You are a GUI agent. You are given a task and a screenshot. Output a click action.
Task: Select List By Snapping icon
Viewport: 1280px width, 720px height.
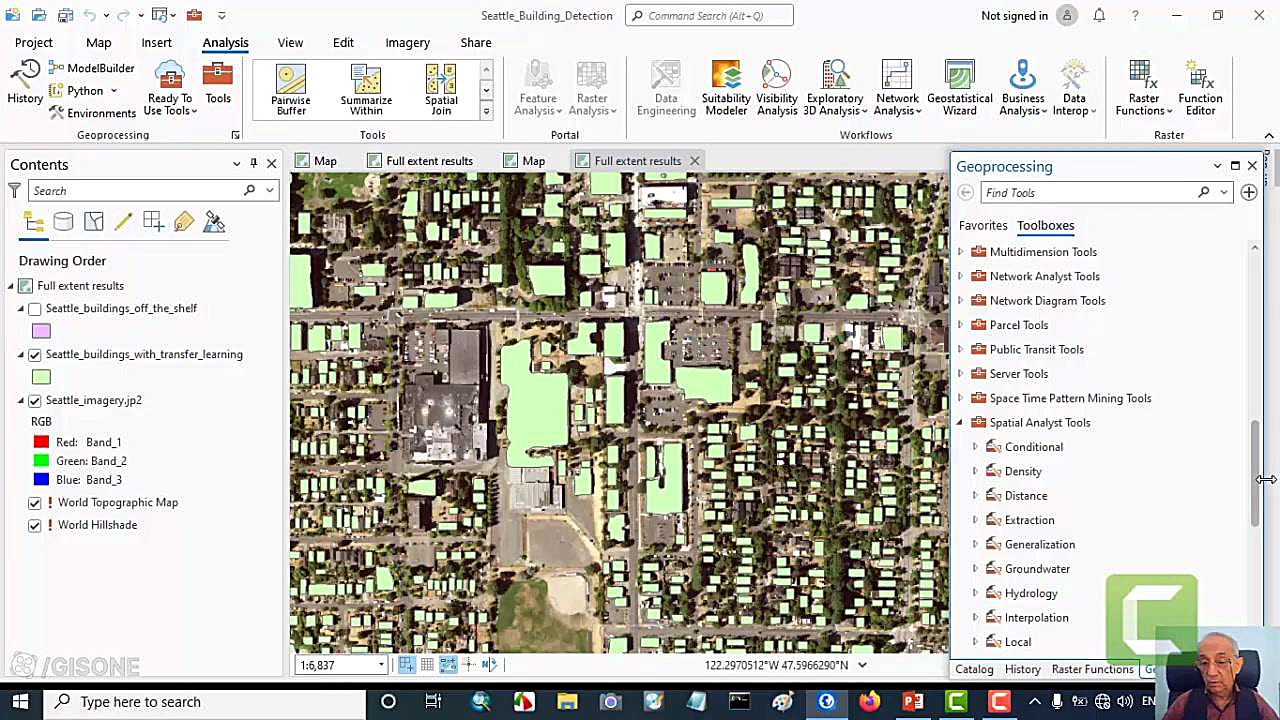pyautogui.click(x=153, y=222)
